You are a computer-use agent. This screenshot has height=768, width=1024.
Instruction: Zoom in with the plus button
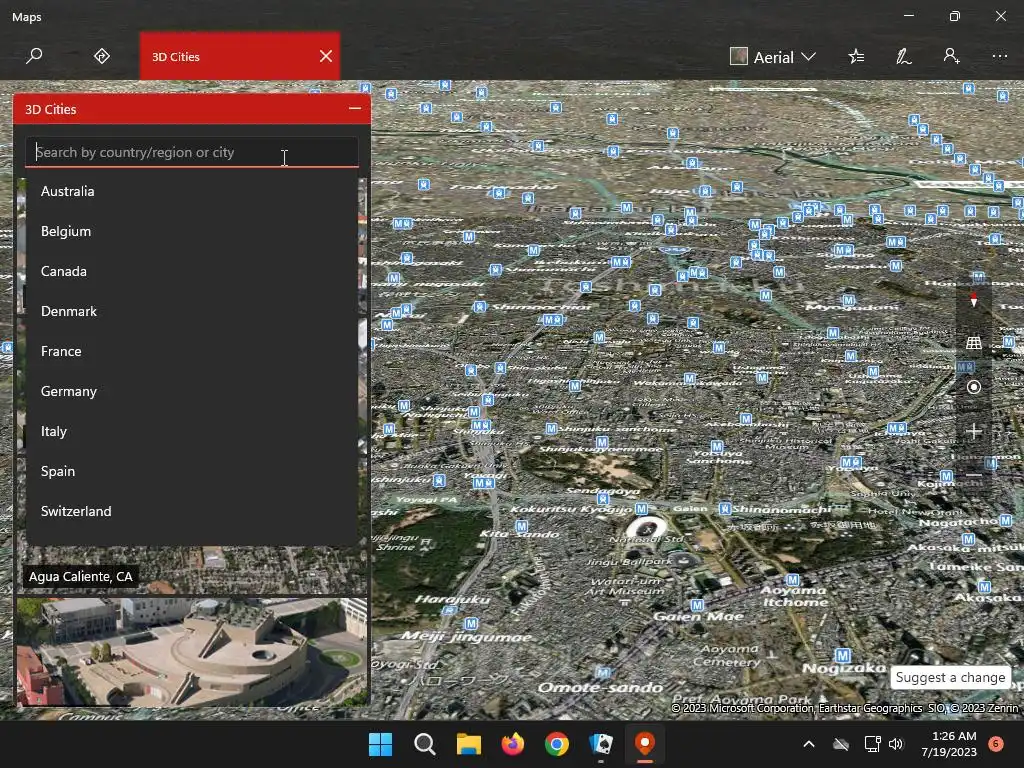coord(974,431)
